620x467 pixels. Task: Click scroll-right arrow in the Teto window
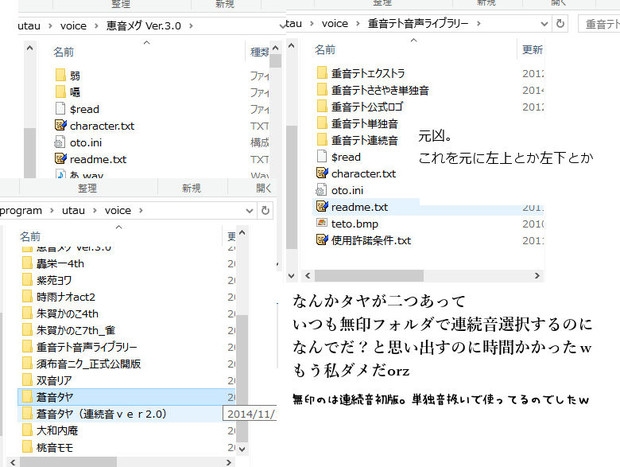pos(537,276)
